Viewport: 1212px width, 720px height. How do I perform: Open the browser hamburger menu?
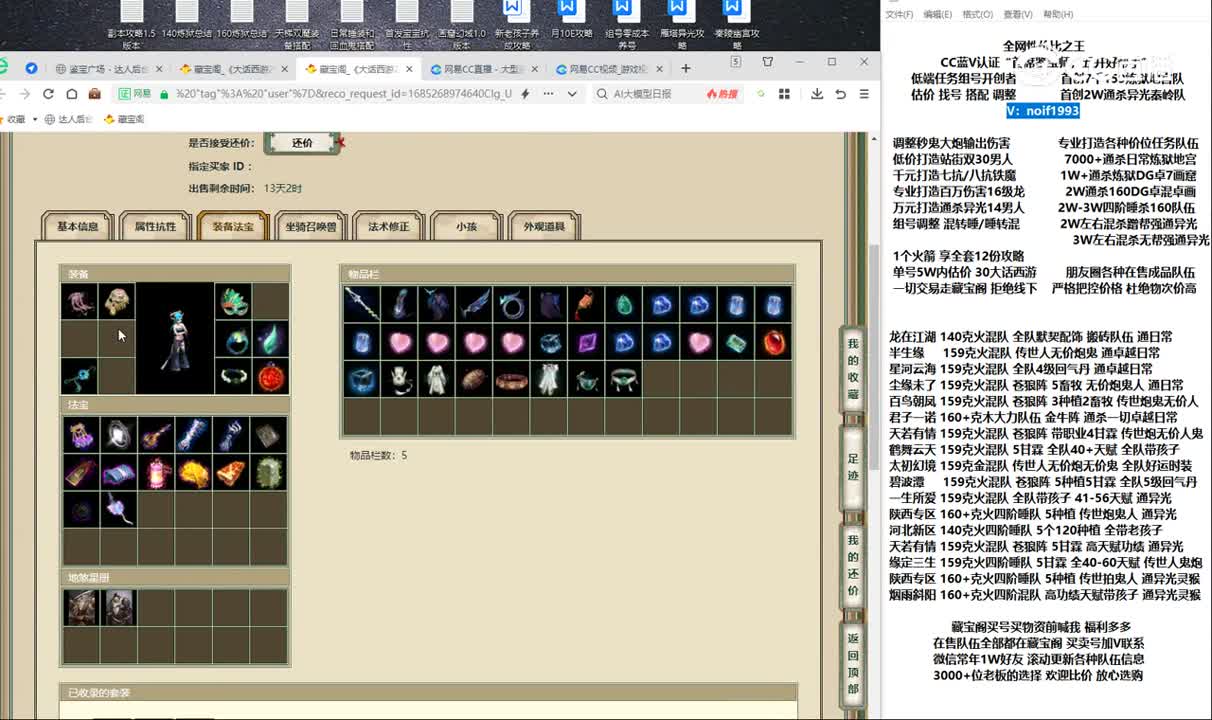[864, 94]
